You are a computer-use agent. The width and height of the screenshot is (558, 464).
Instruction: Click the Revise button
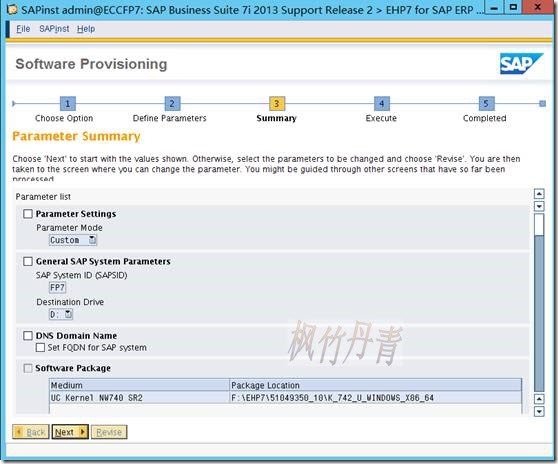coord(109,432)
